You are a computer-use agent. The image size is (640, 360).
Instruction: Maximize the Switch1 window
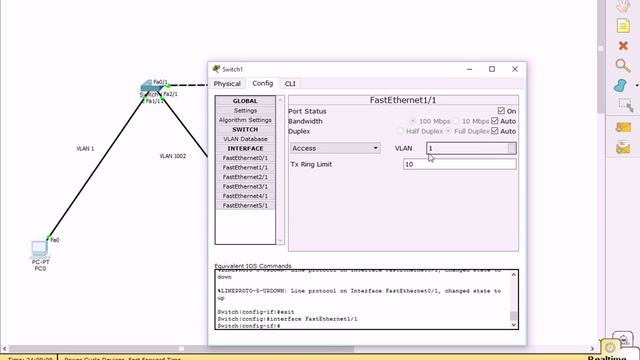[492, 69]
